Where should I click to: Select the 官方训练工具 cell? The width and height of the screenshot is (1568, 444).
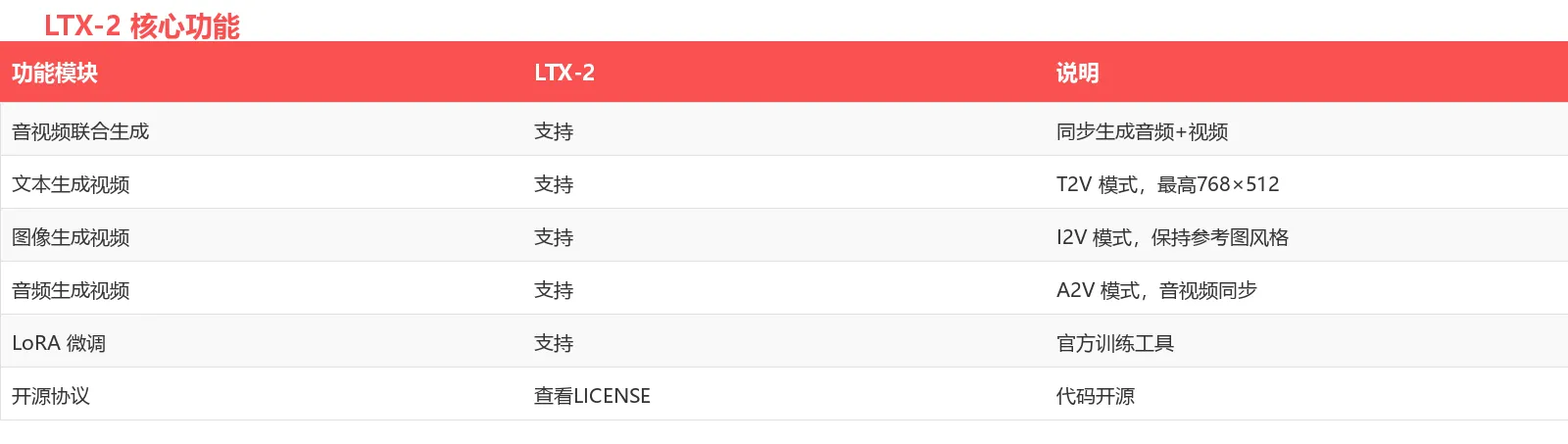coord(1115,343)
